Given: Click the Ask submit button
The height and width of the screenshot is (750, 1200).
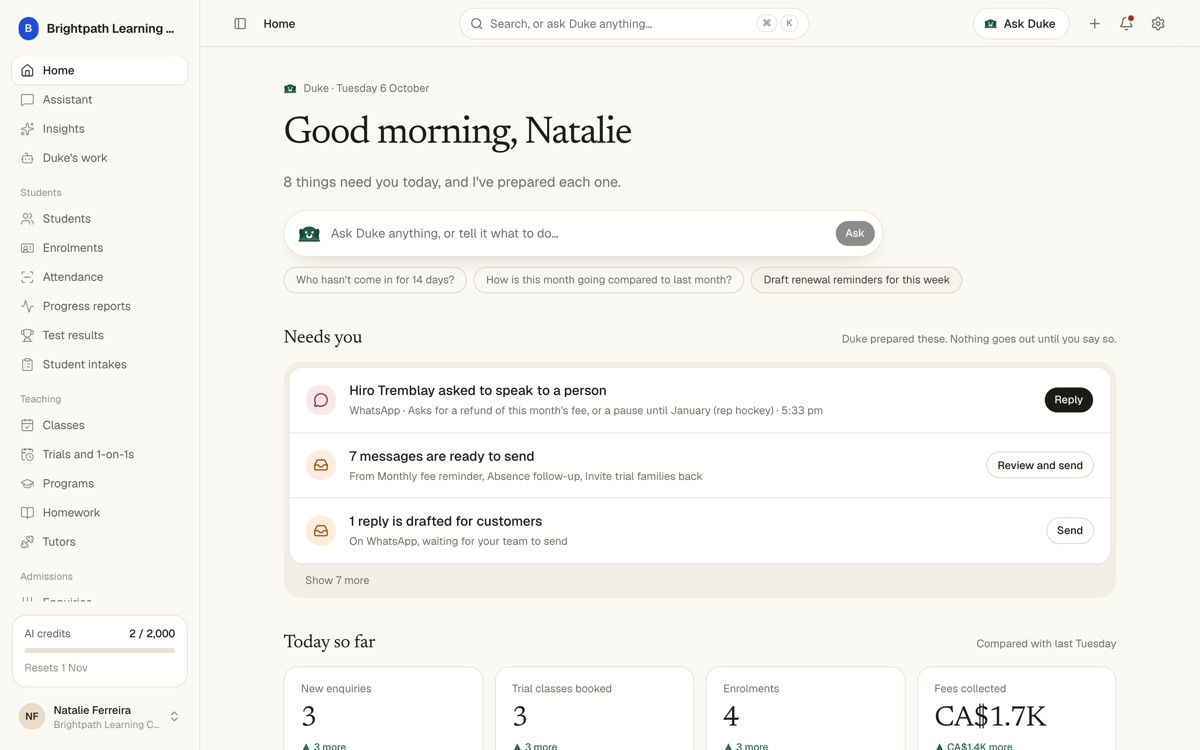Looking at the screenshot, I should (855, 233).
